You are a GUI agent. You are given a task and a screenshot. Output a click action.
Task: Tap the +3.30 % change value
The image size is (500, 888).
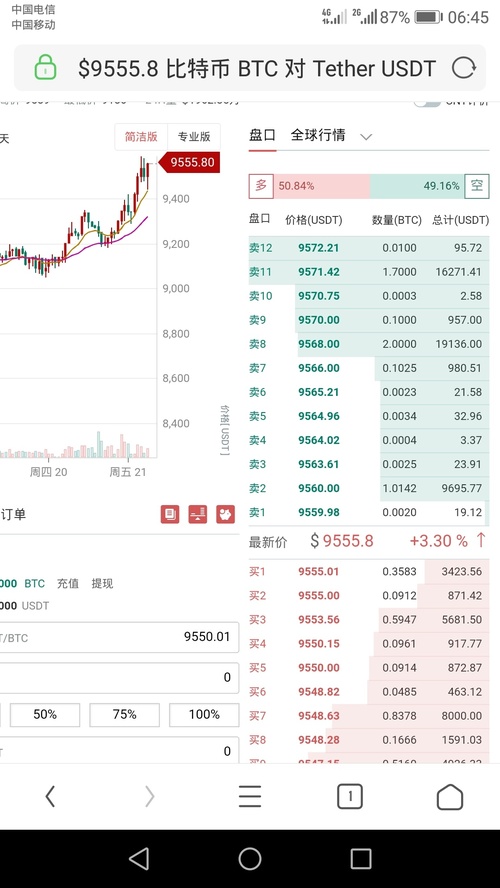[439, 541]
